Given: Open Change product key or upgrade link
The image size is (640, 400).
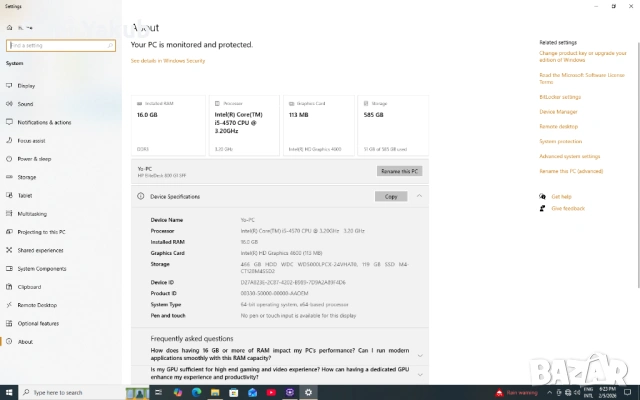Looking at the screenshot, I should point(582,56).
